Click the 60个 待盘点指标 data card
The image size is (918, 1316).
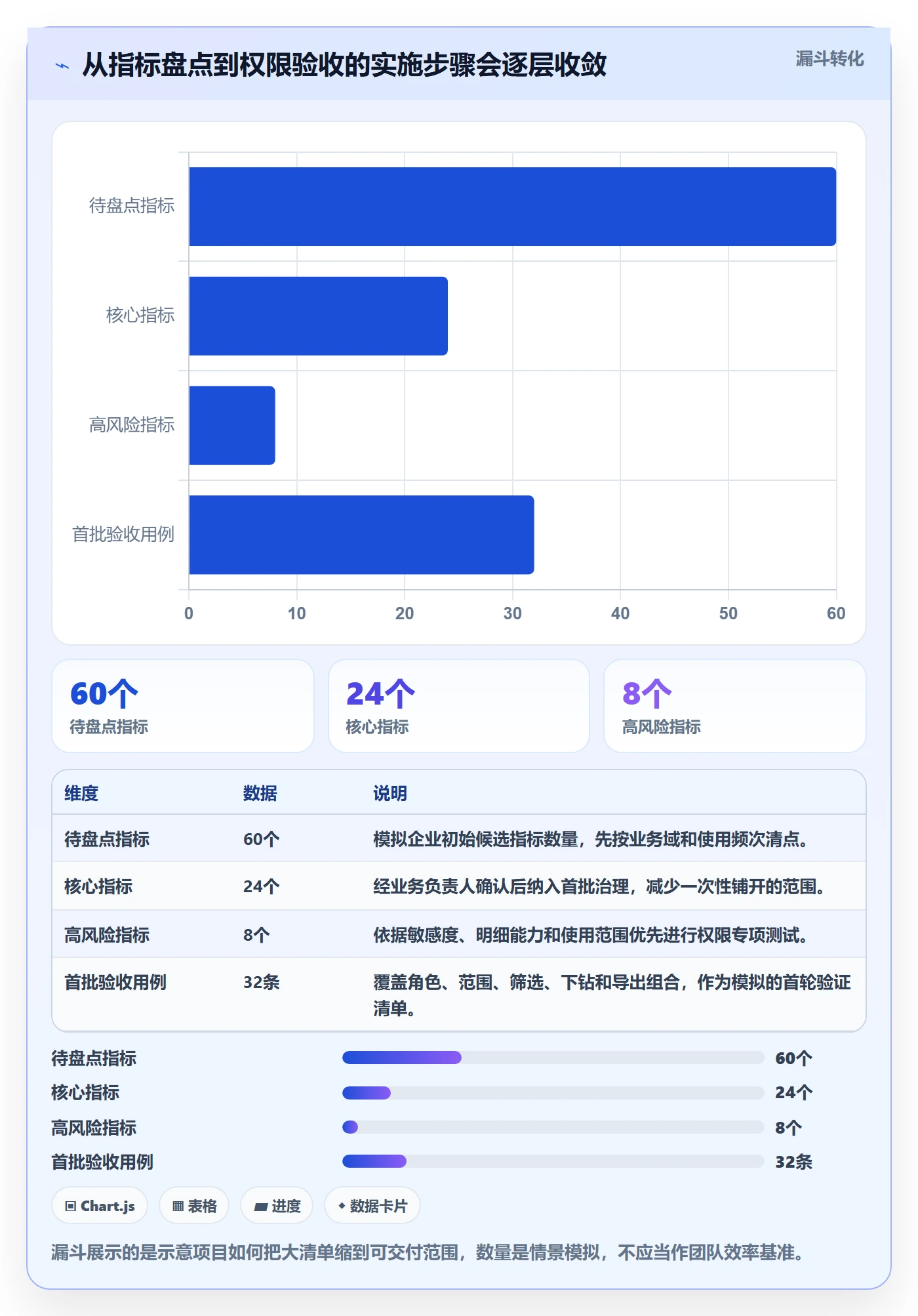(x=183, y=706)
